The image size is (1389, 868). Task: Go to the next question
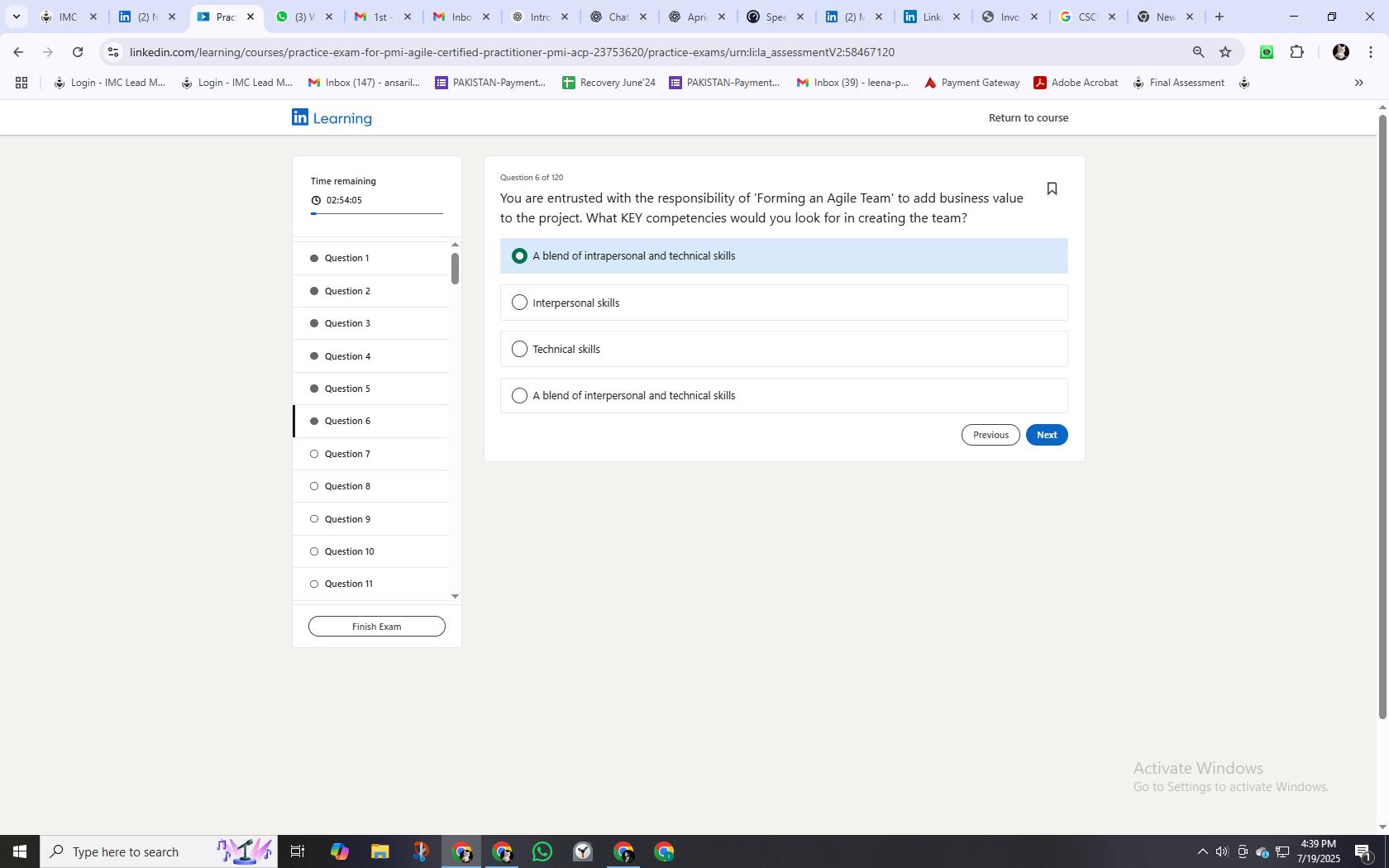click(1047, 435)
